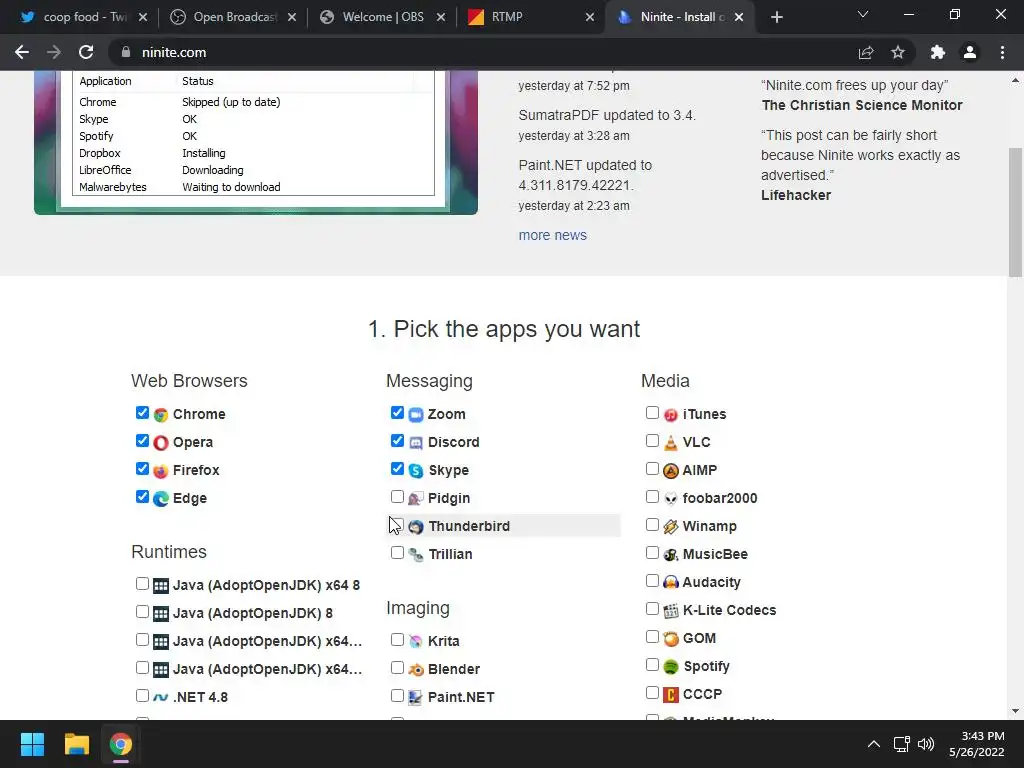Screen dimensions: 1024x768
Task: Open the Chrome three-dot menu
Action: [x=1002, y=52]
